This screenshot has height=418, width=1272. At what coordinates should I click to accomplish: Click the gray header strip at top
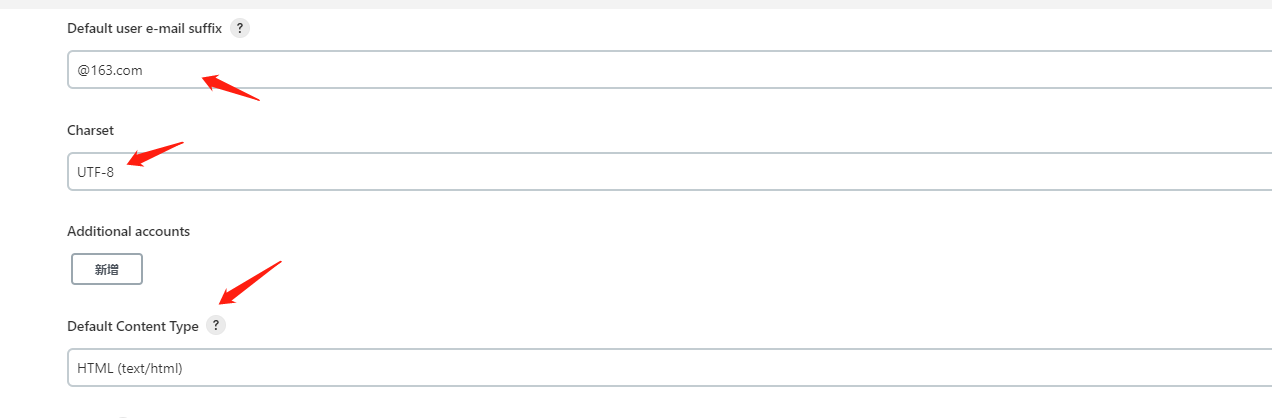point(636,4)
